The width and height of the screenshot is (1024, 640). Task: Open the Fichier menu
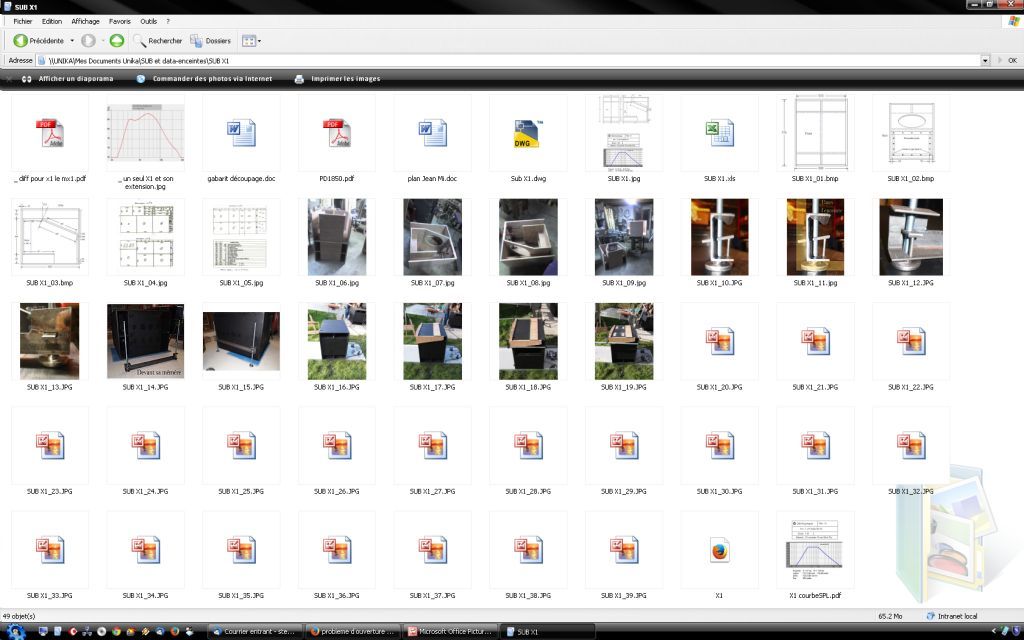point(22,22)
